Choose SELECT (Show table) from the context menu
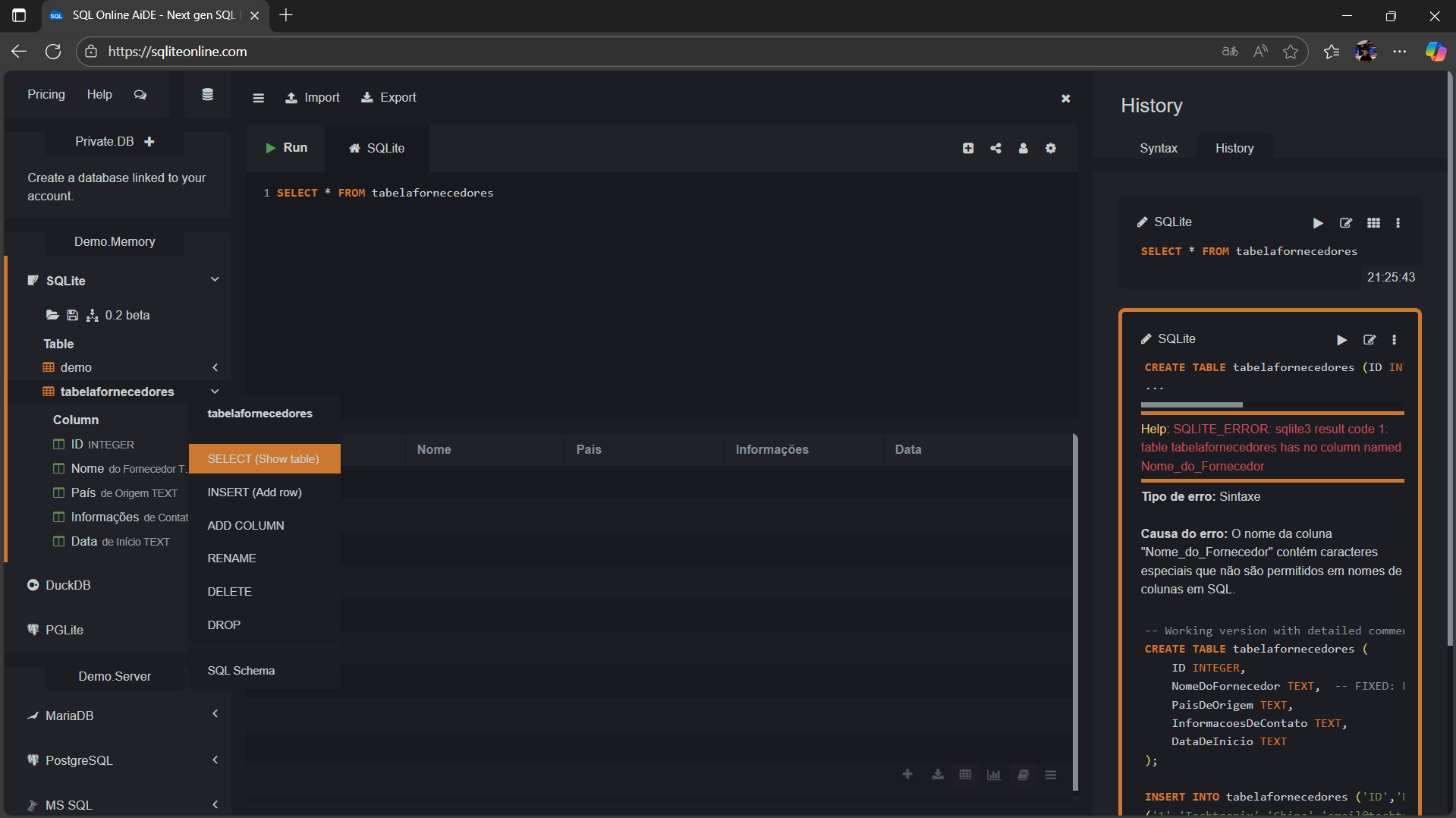Image resolution: width=1456 pixels, height=818 pixels. [x=264, y=459]
